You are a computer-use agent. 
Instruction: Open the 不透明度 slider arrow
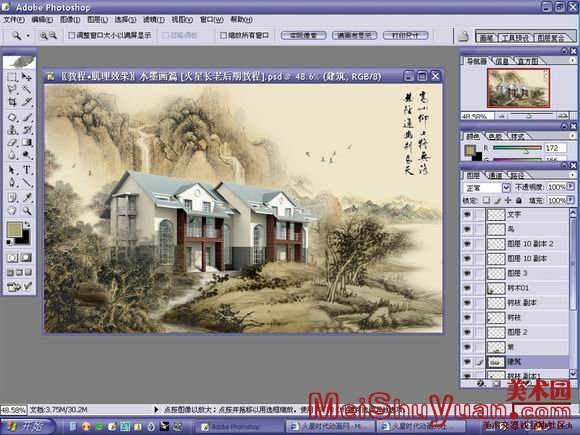pyautogui.click(x=570, y=187)
